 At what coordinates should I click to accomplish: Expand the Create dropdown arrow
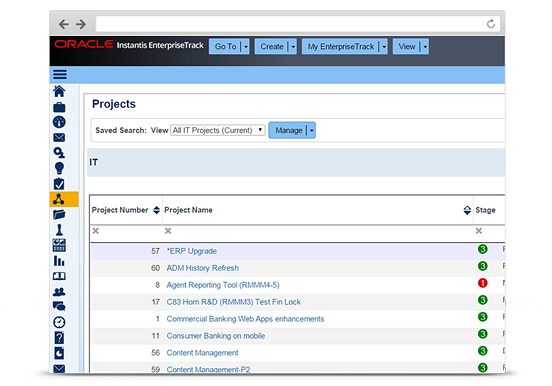293,46
